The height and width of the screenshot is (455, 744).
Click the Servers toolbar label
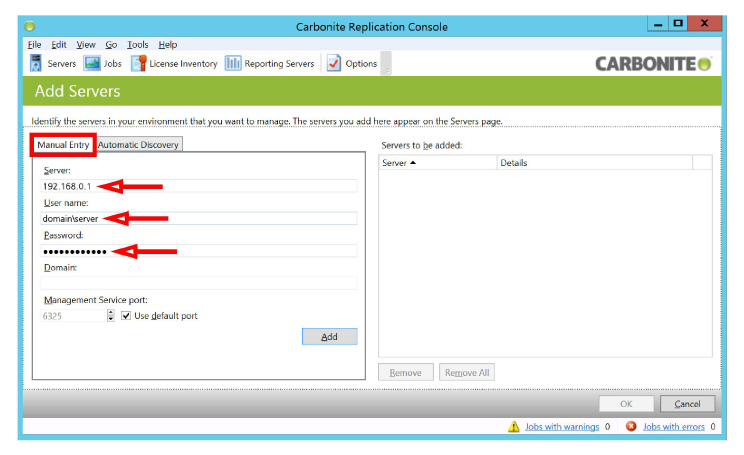[62, 64]
